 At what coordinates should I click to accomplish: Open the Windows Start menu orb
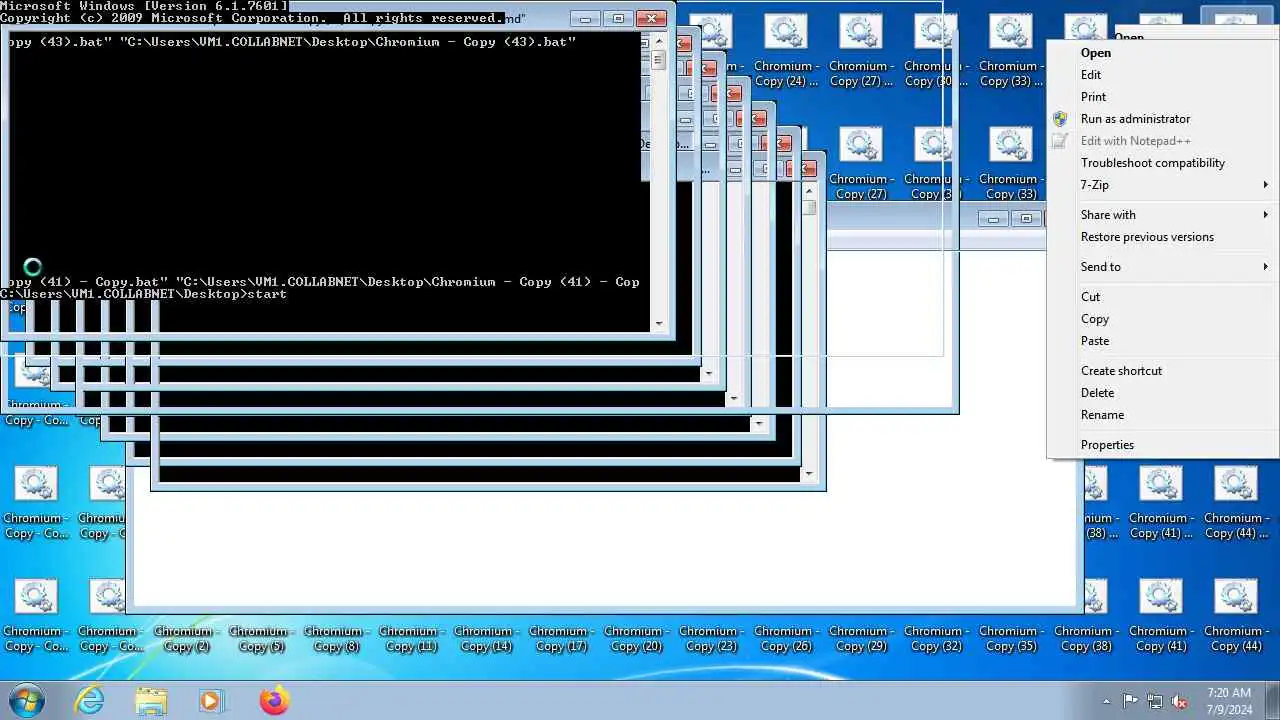[27, 700]
